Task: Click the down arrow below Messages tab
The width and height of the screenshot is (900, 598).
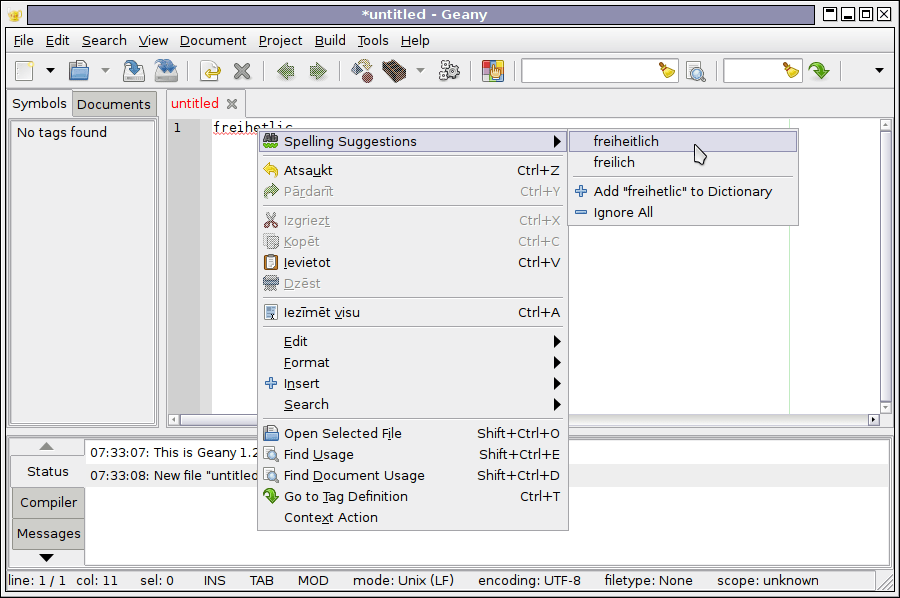Action: click(x=46, y=558)
